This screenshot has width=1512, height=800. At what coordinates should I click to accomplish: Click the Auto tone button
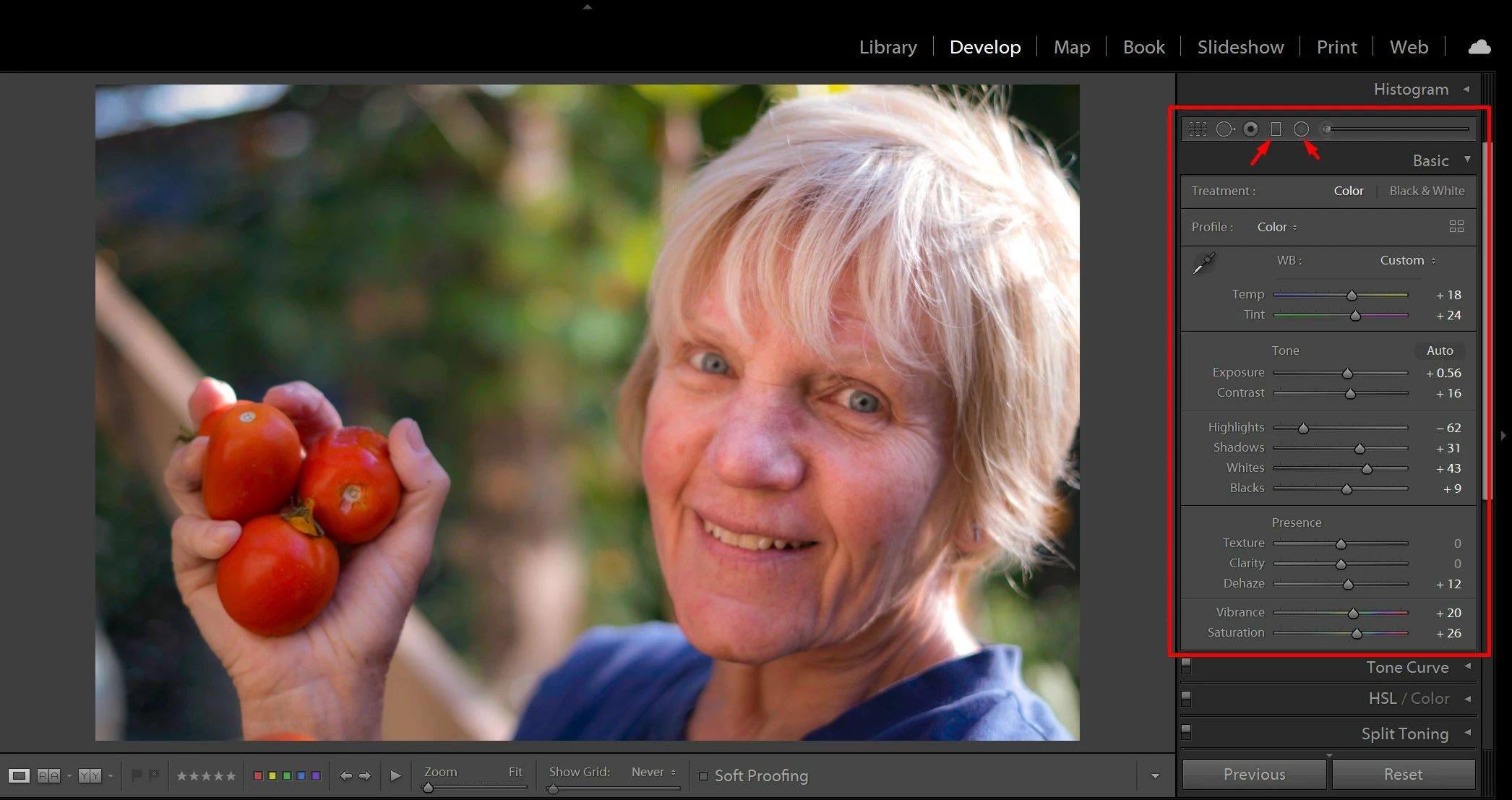tap(1439, 350)
